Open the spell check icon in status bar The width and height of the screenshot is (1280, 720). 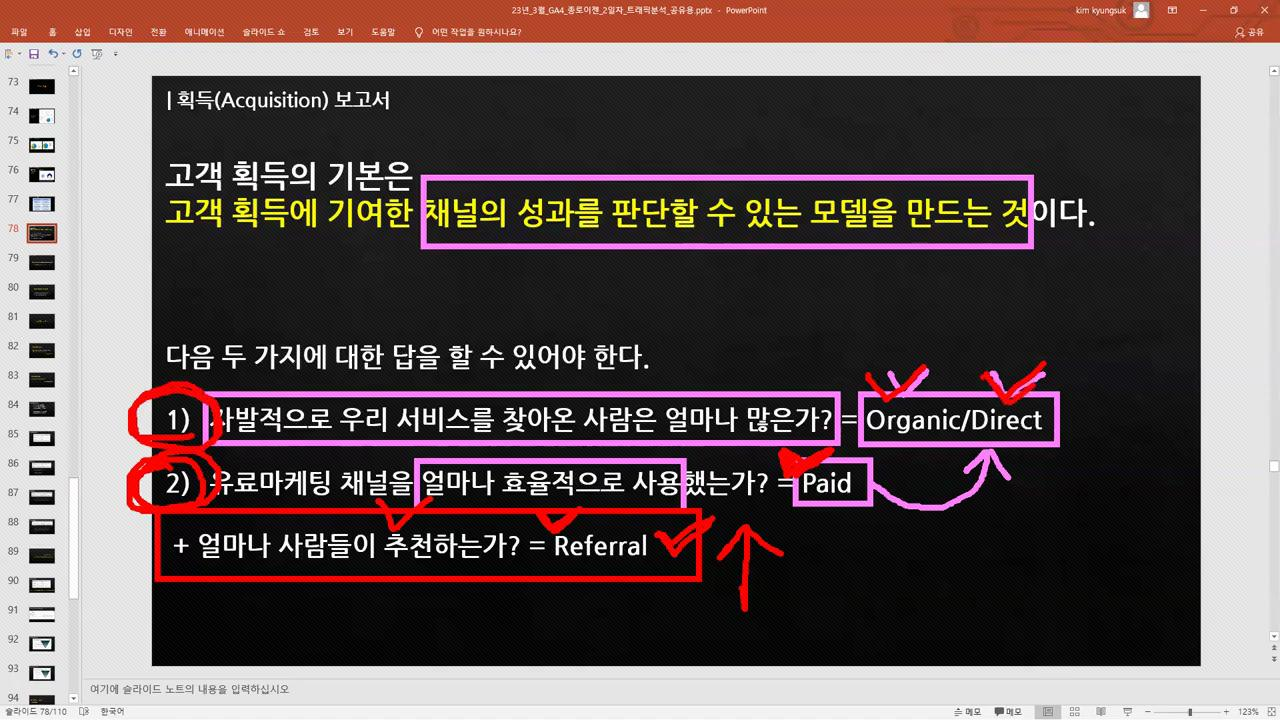(x=84, y=712)
